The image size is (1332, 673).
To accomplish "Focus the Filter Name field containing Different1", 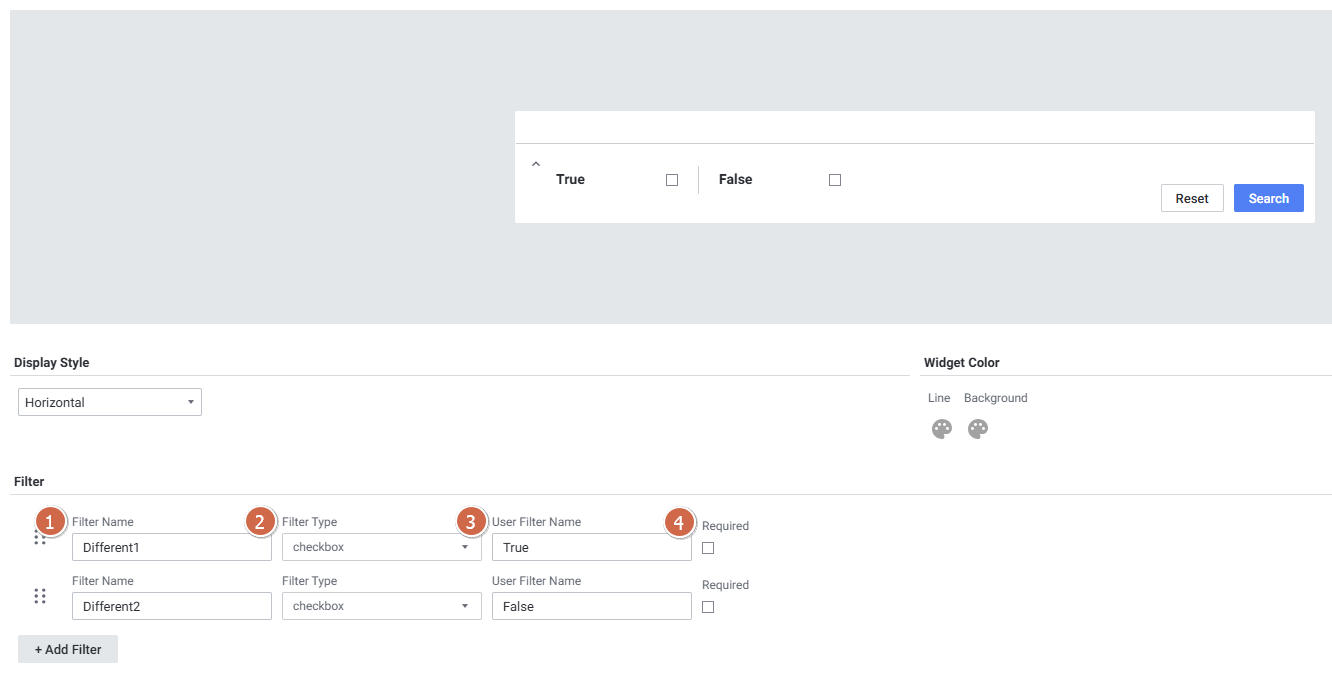I will click(171, 547).
